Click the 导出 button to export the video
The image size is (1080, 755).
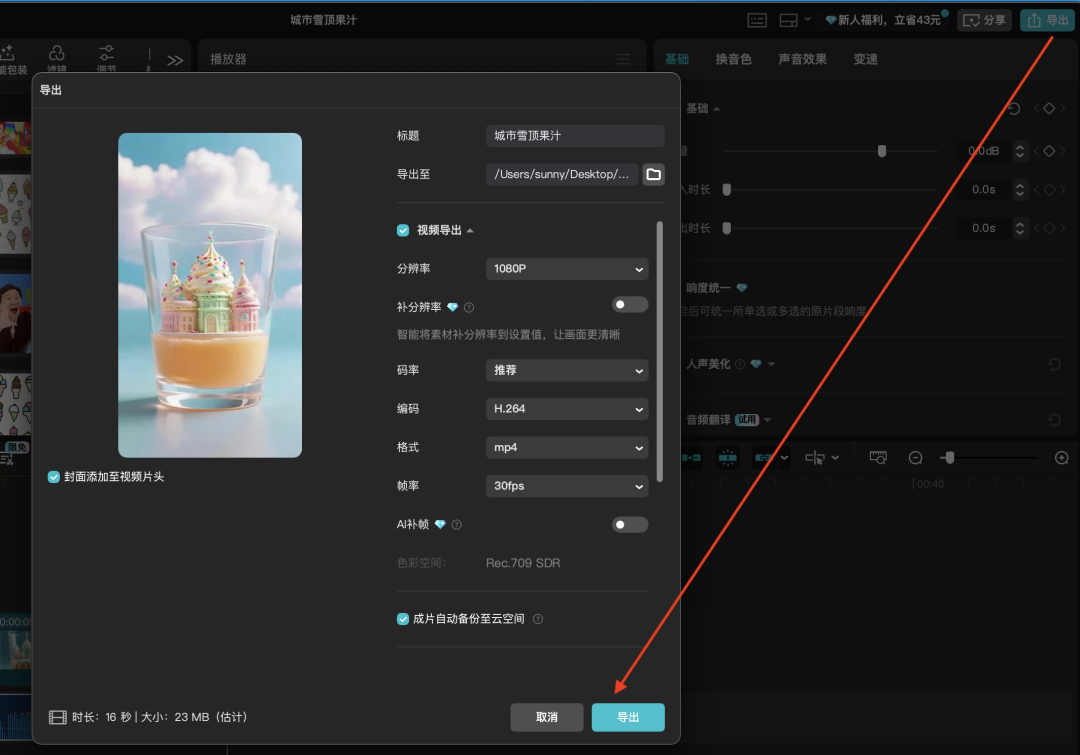(x=628, y=717)
